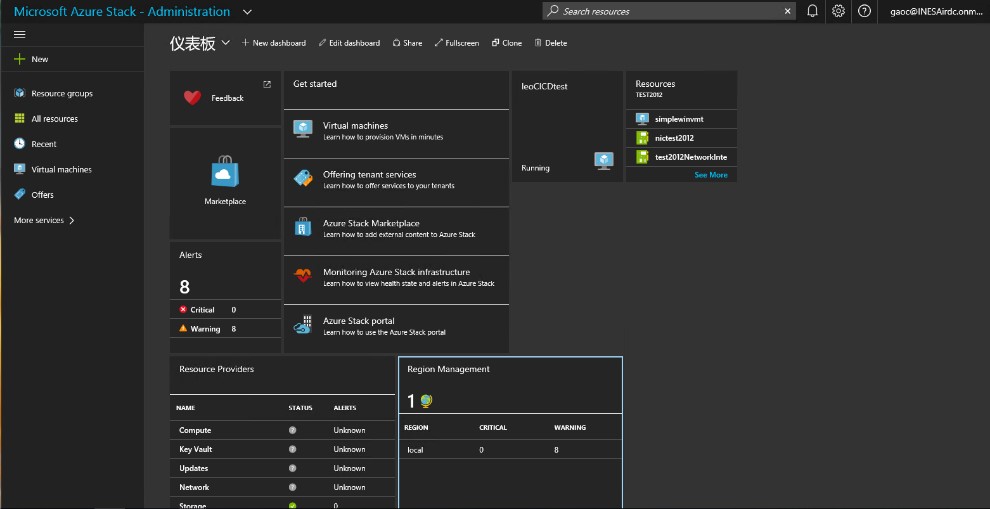Click the Recent clock icon
990x509 pixels.
20,143
